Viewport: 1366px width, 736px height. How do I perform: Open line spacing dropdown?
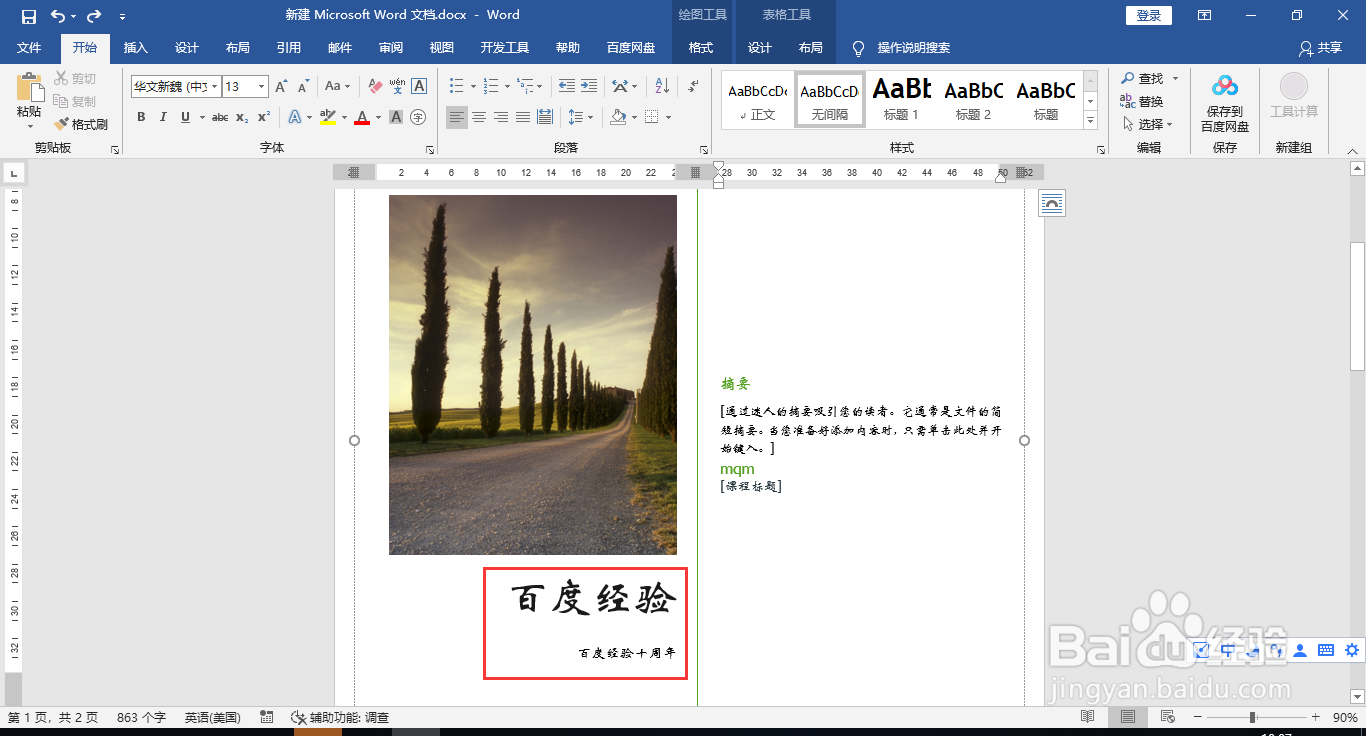(x=591, y=117)
